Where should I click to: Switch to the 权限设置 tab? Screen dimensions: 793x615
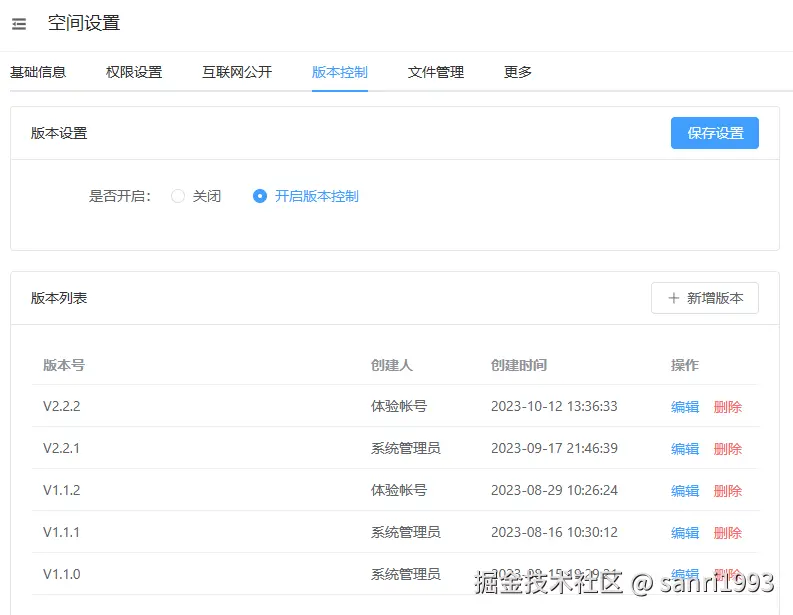click(x=134, y=72)
